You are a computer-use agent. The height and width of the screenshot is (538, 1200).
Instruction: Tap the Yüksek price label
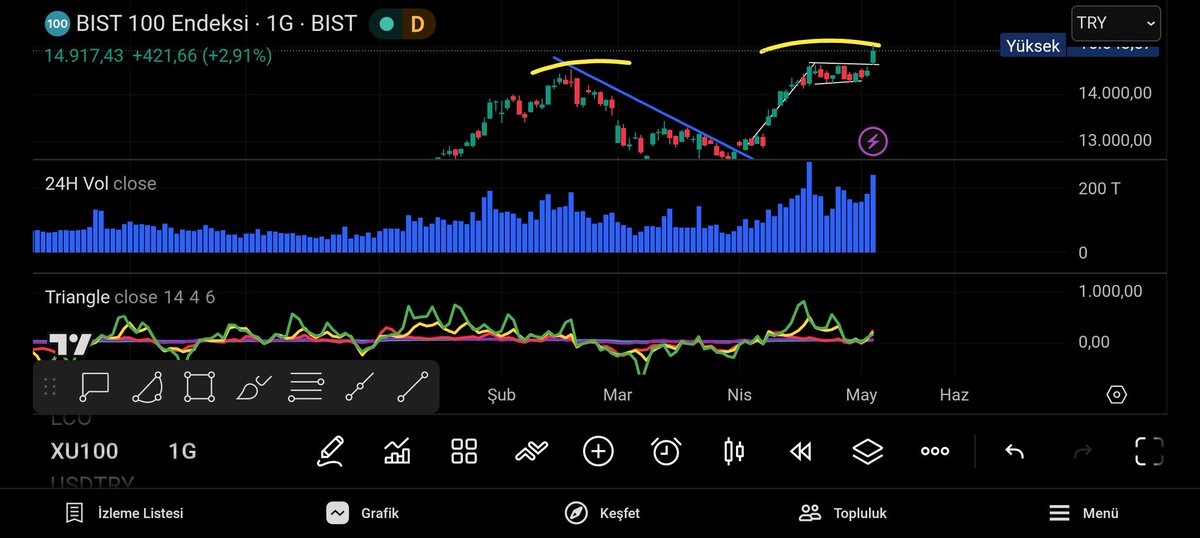(x=1032, y=46)
